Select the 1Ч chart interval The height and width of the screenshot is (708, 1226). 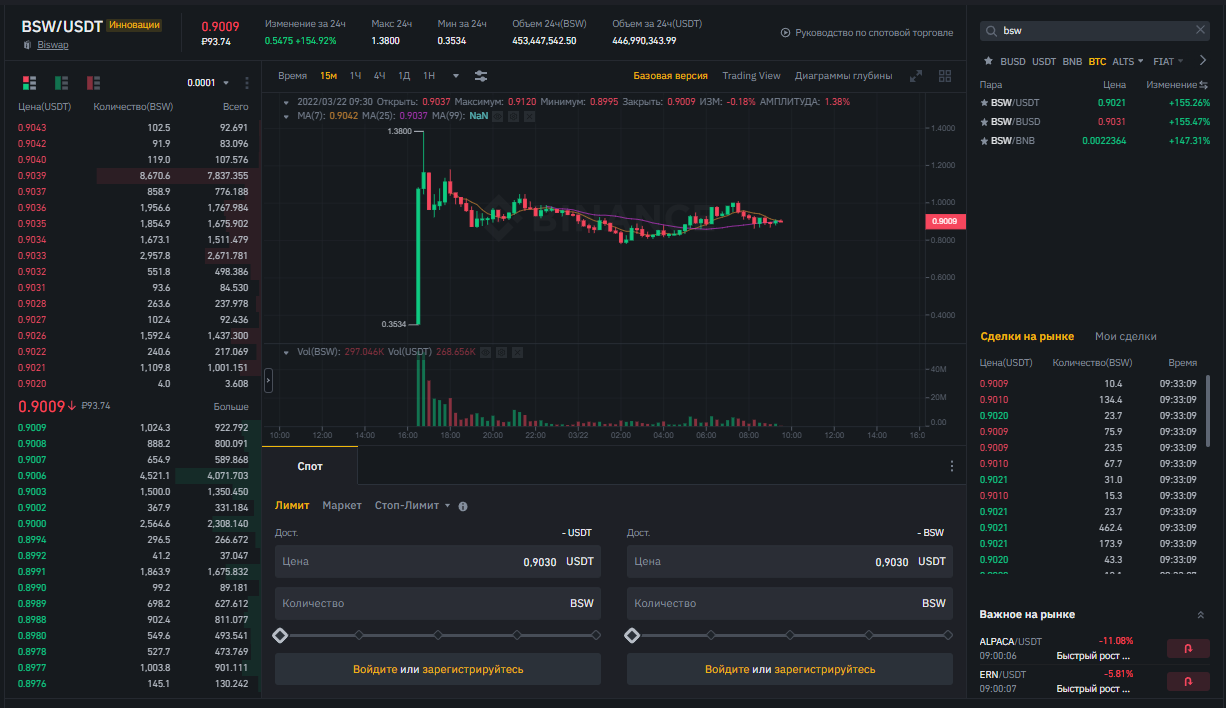[356, 75]
